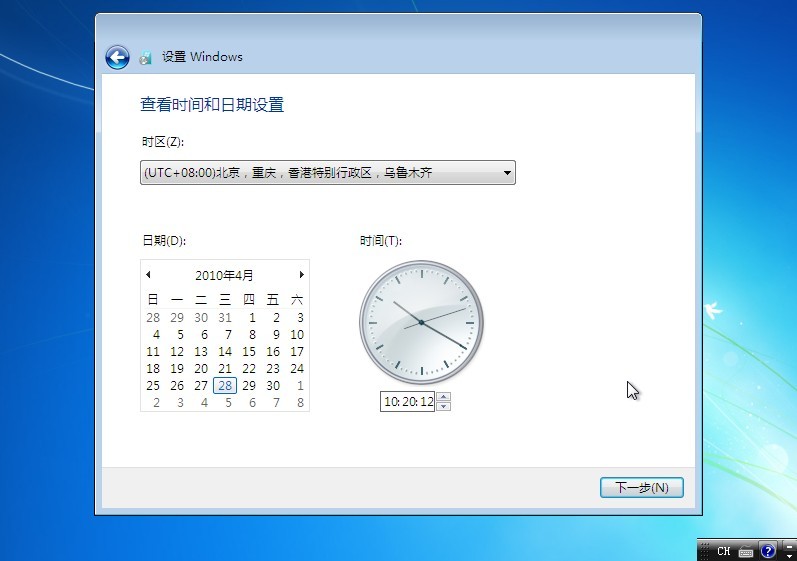This screenshot has height=561, width=797.
Task: Pick April 17 on the calendar
Action: point(297,352)
